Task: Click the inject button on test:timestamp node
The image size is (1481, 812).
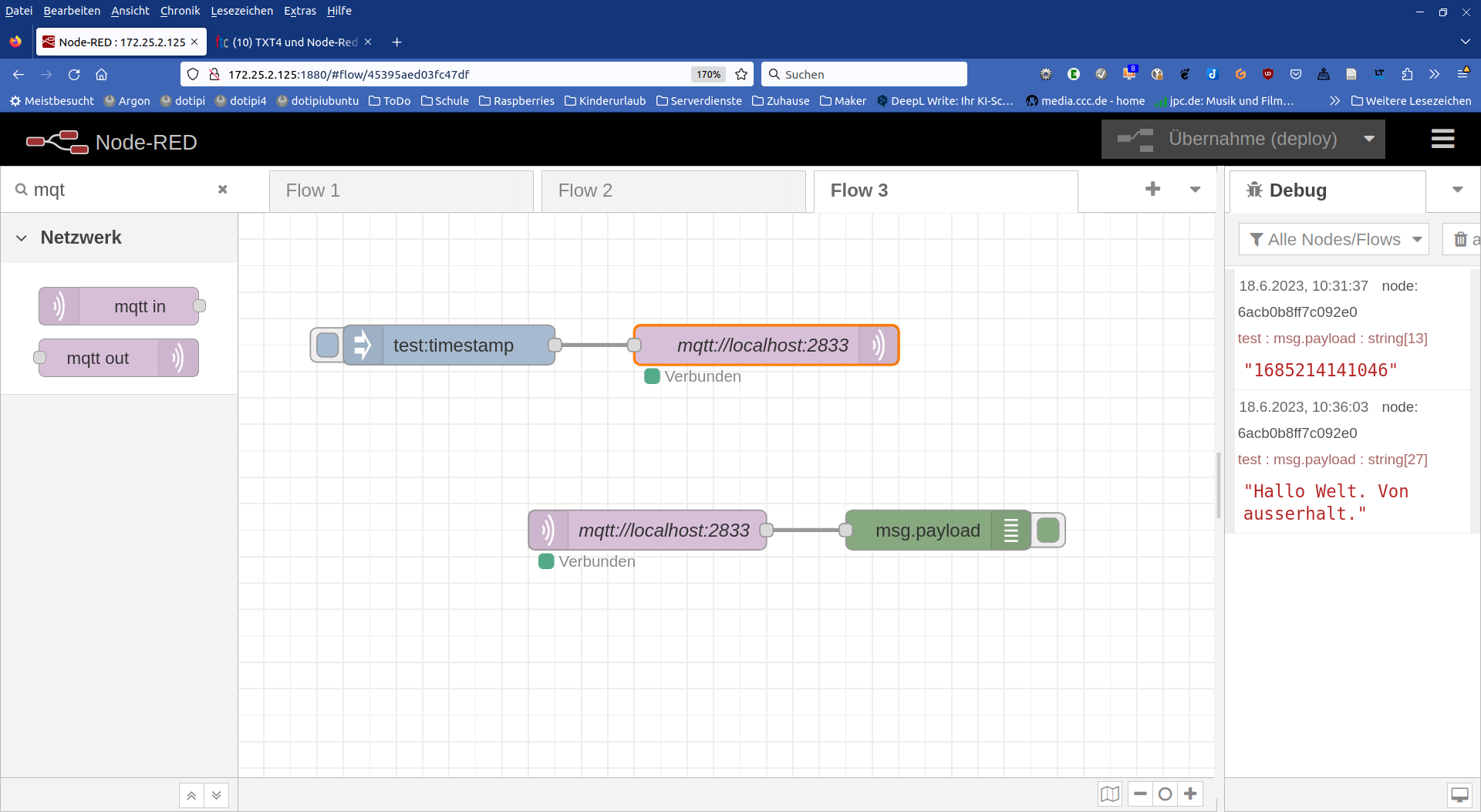Action: point(328,345)
